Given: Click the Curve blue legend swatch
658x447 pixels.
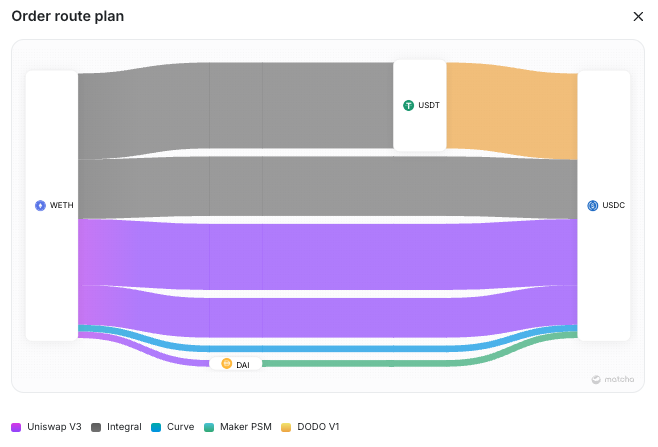Looking at the screenshot, I should pos(156,427).
